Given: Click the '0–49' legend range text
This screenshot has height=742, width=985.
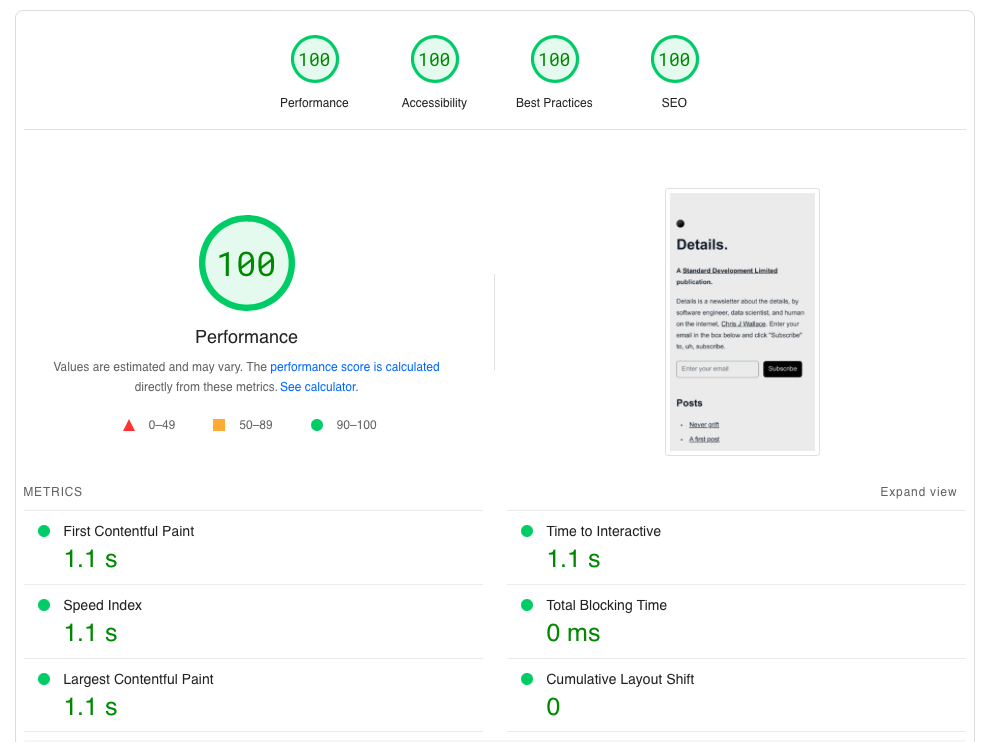Looking at the screenshot, I should (161, 425).
